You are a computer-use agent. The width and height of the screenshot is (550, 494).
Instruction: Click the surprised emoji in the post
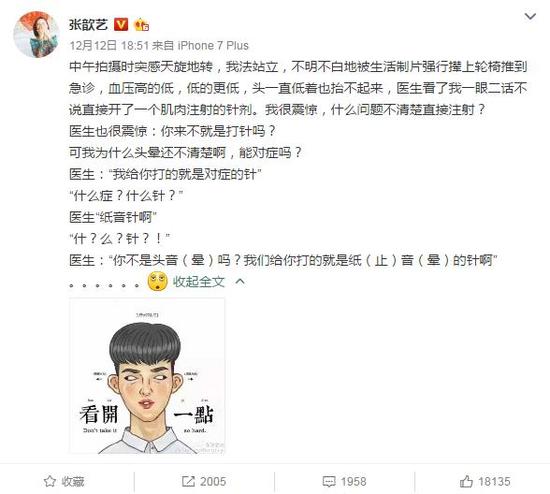[157, 282]
